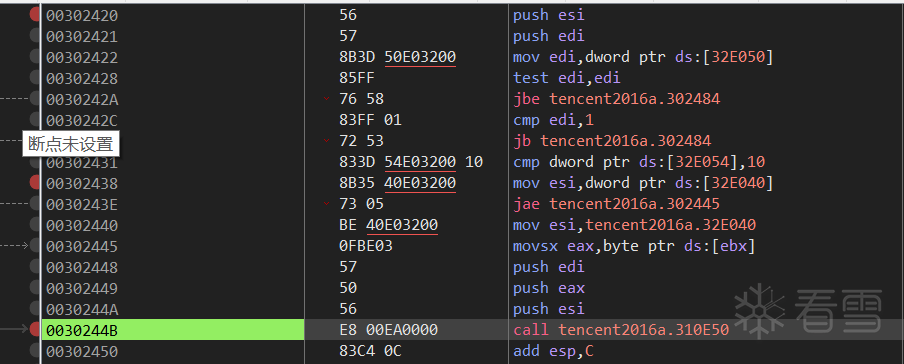Image resolution: width=904 pixels, height=364 pixels.
Task: Click the underlined 50E03200 operand bytes
Action: [420, 57]
